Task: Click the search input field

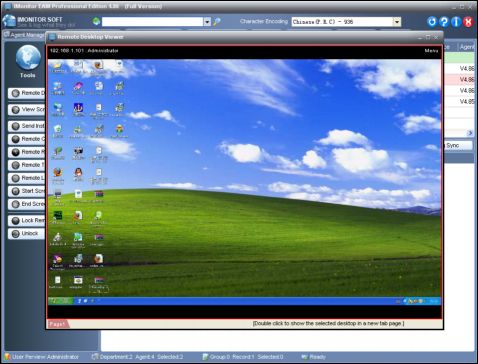Action: pos(152,22)
